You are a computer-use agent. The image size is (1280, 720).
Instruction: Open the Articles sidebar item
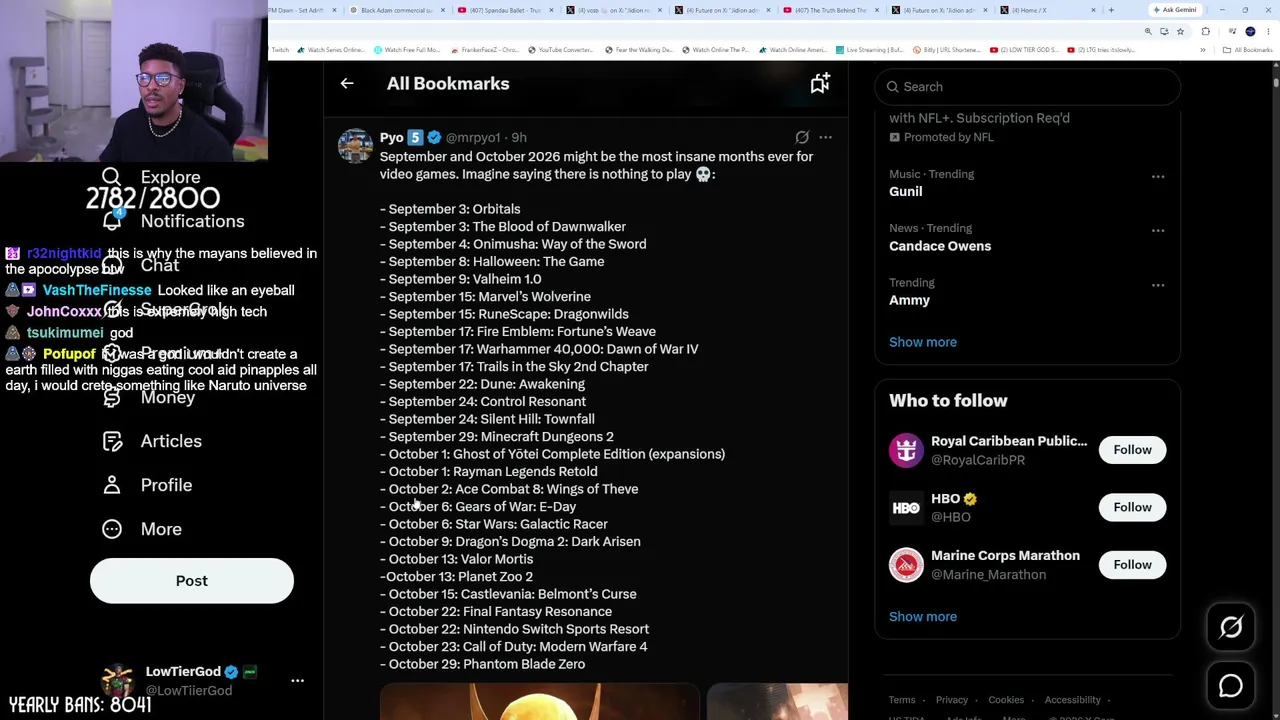pyautogui.click(x=152, y=441)
